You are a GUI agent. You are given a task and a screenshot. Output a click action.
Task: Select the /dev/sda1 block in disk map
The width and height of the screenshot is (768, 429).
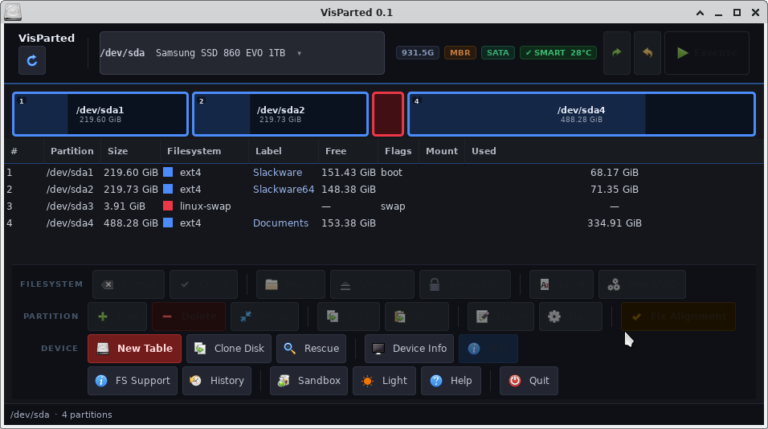(x=100, y=114)
